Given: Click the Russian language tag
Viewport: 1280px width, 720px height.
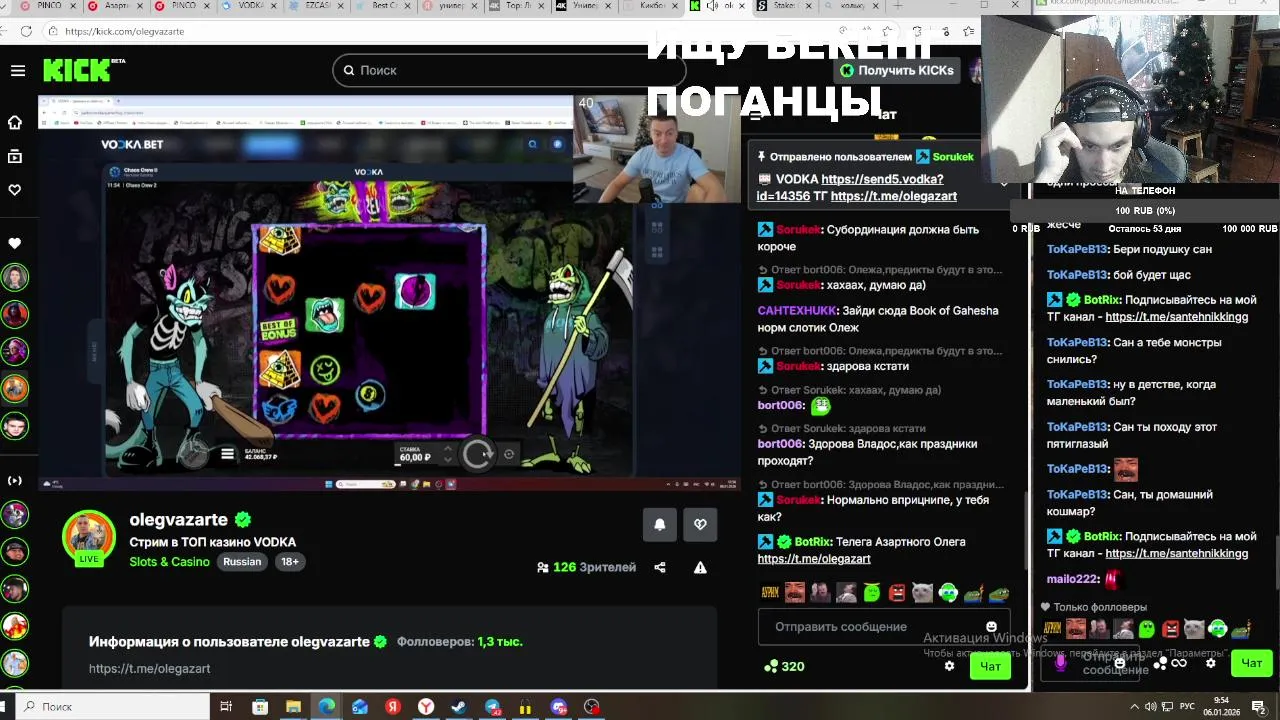Looking at the screenshot, I should (242, 562).
